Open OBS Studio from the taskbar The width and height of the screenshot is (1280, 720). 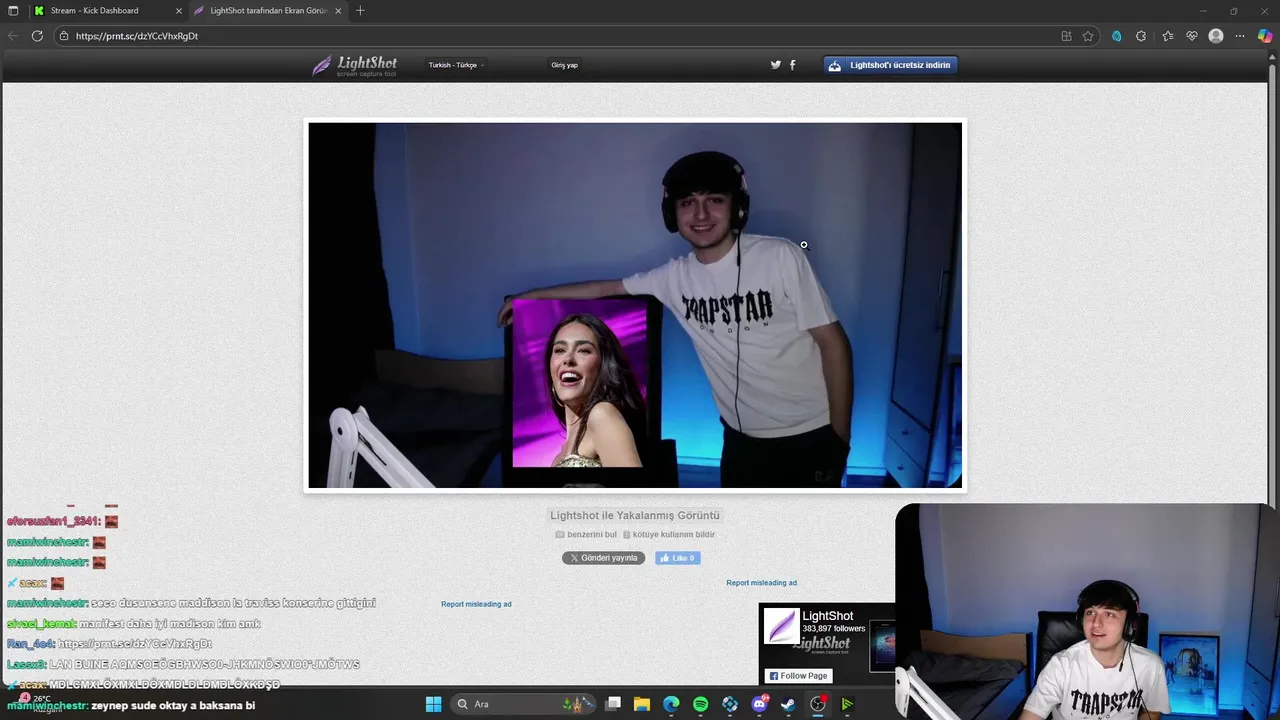pos(818,704)
